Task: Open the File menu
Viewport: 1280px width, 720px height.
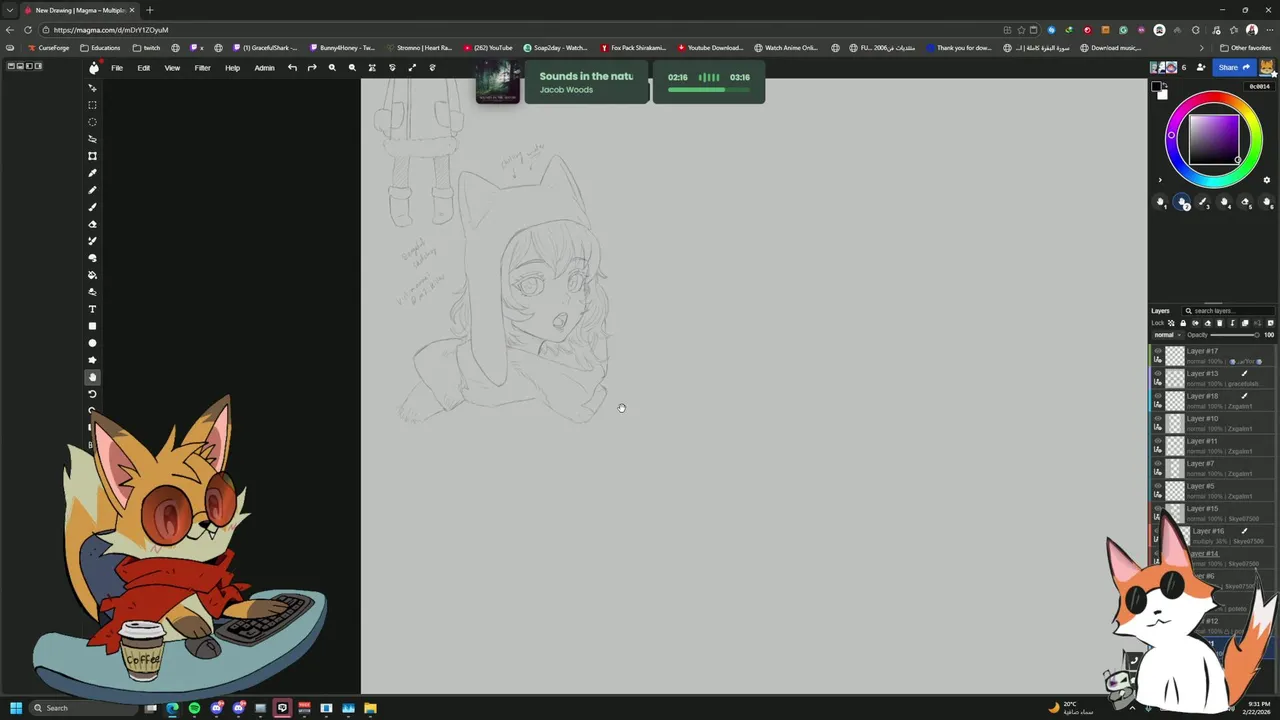Action: click(x=117, y=68)
